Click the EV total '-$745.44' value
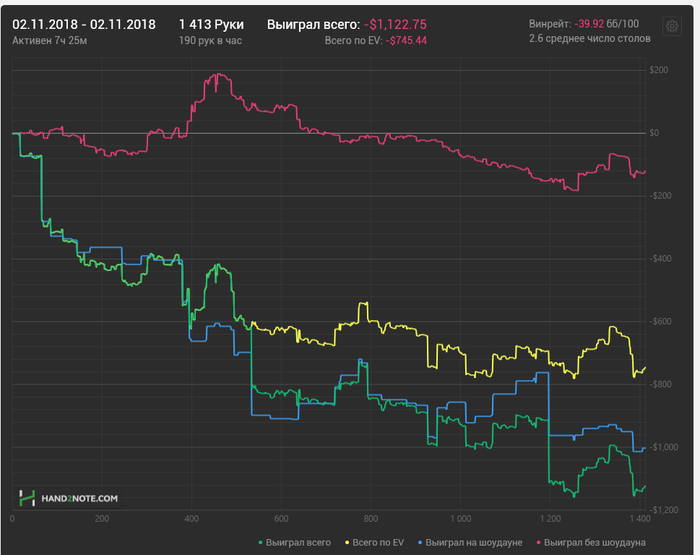700x555 pixels. coord(406,41)
